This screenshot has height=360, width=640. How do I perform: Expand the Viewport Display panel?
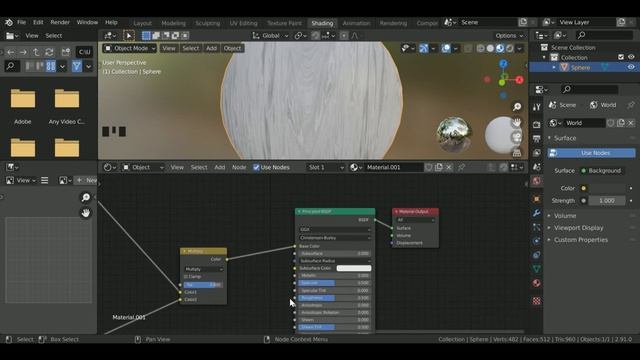click(x=578, y=228)
